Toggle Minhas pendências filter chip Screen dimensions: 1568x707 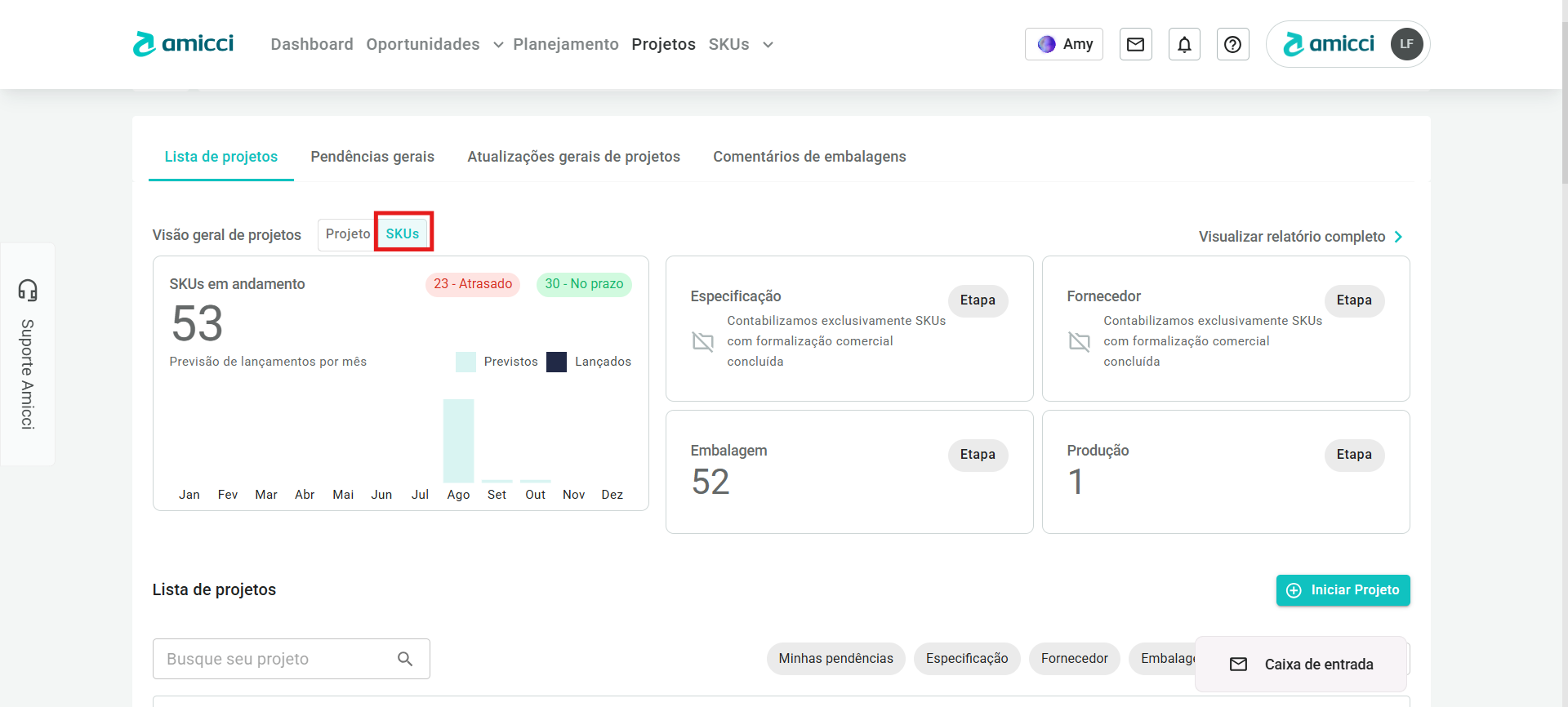pyautogui.click(x=835, y=659)
